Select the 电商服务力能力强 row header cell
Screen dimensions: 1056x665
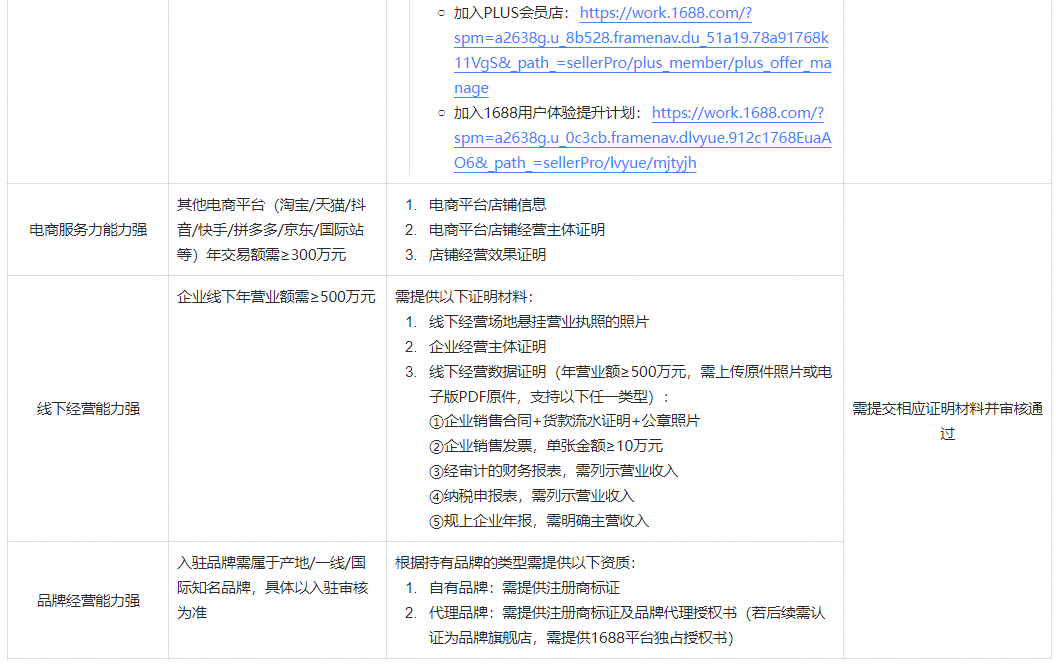(88, 229)
